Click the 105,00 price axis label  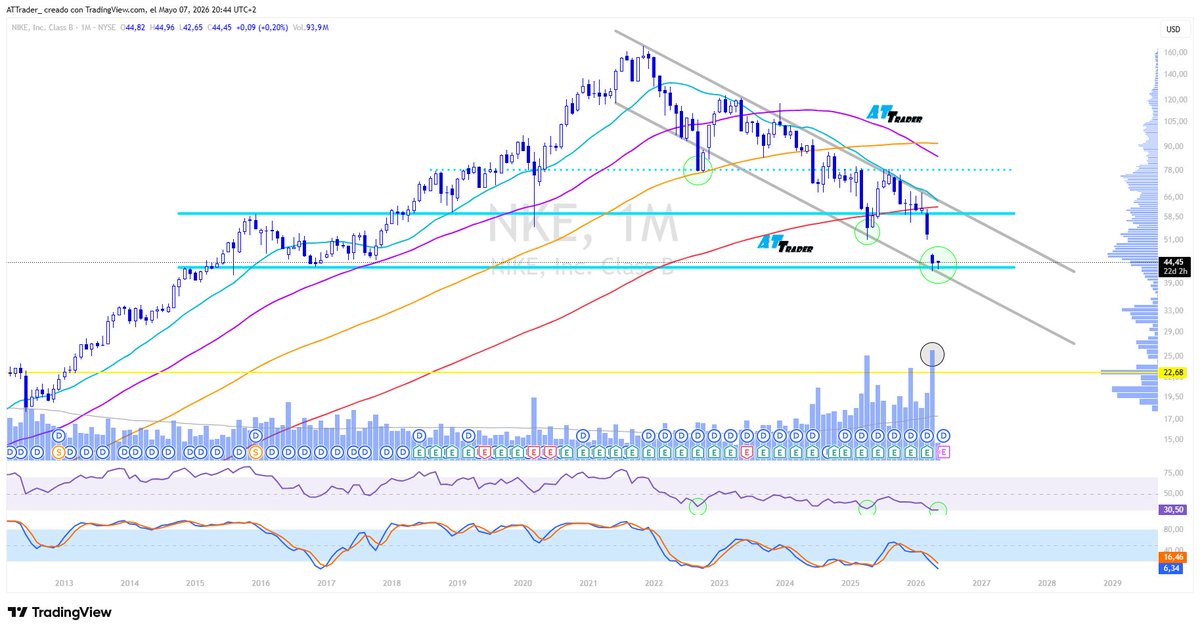(1175, 121)
